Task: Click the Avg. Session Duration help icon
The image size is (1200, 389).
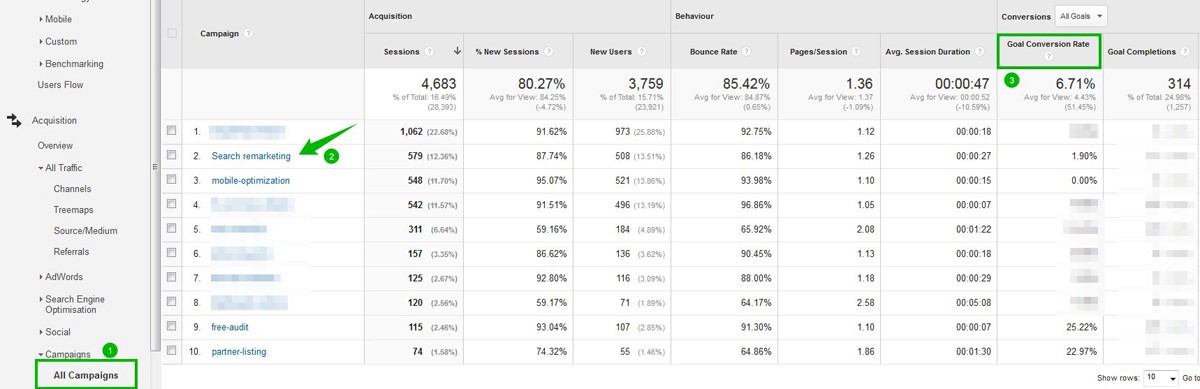Action: [986, 51]
